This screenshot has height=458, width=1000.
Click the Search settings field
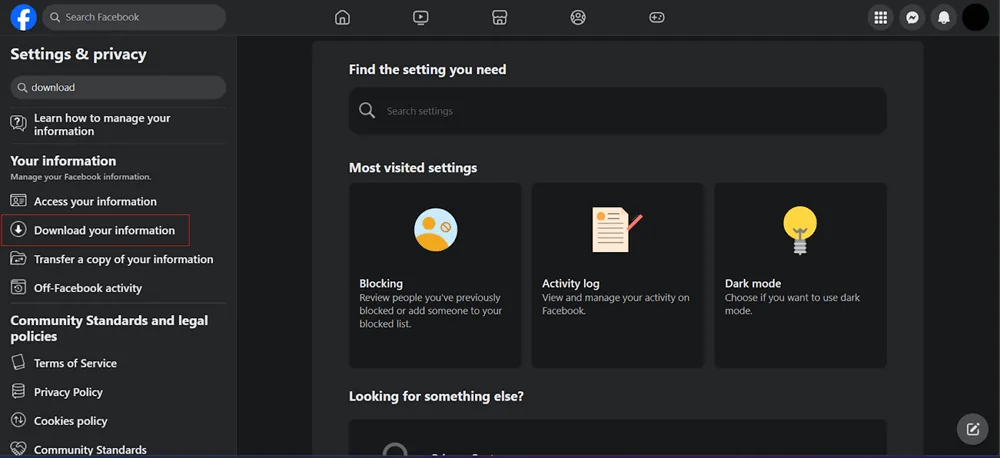tap(617, 111)
